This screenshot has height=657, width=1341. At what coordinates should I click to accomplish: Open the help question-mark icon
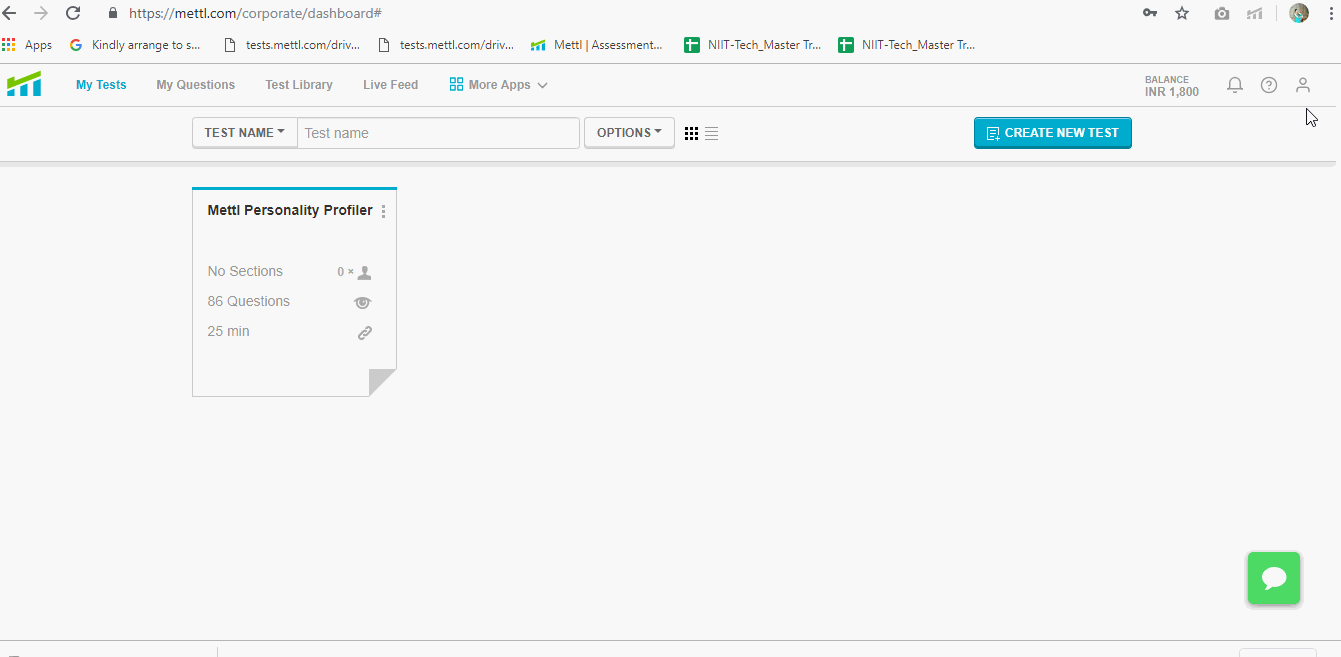pos(1269,85)
